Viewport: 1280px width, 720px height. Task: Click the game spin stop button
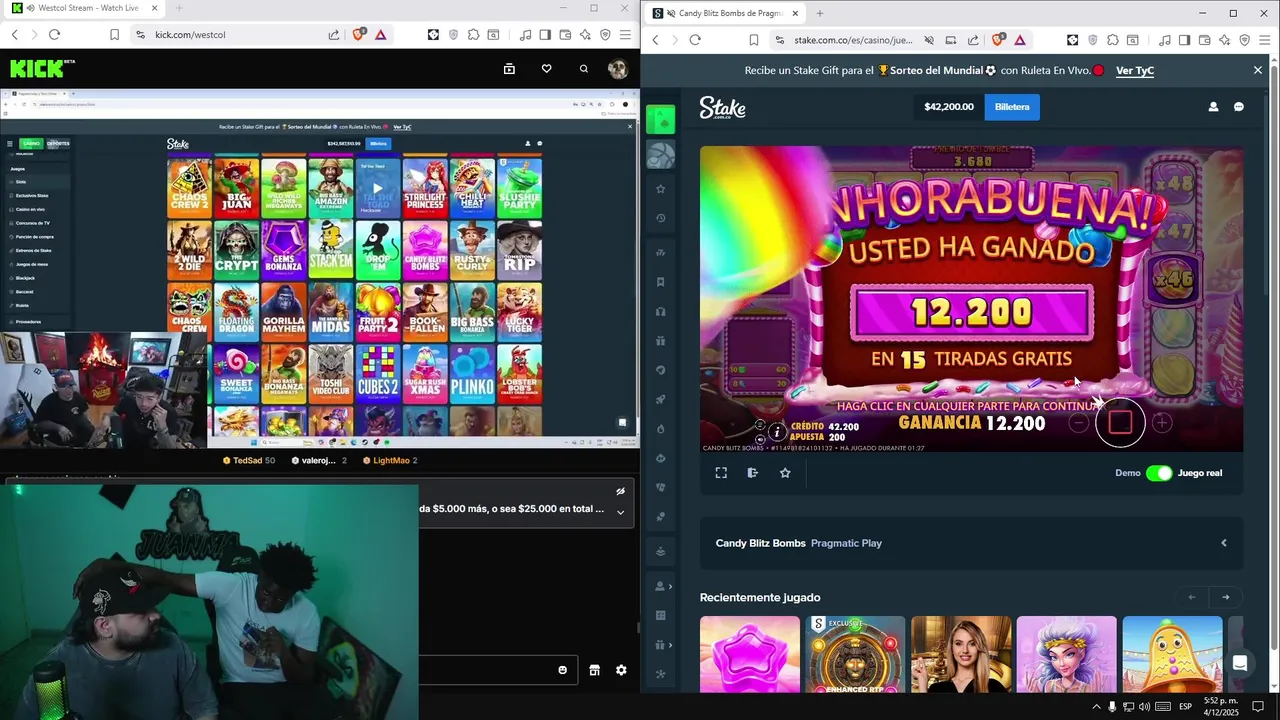click(1120, 422)
